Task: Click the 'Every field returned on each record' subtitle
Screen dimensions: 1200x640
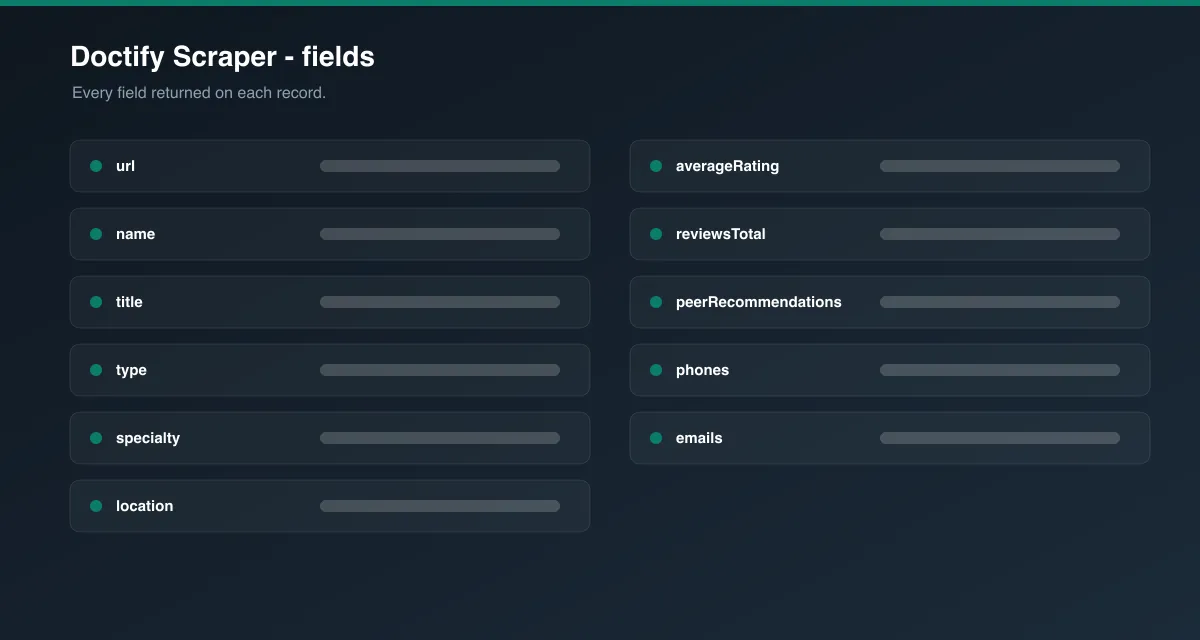Action: (199, 93)
